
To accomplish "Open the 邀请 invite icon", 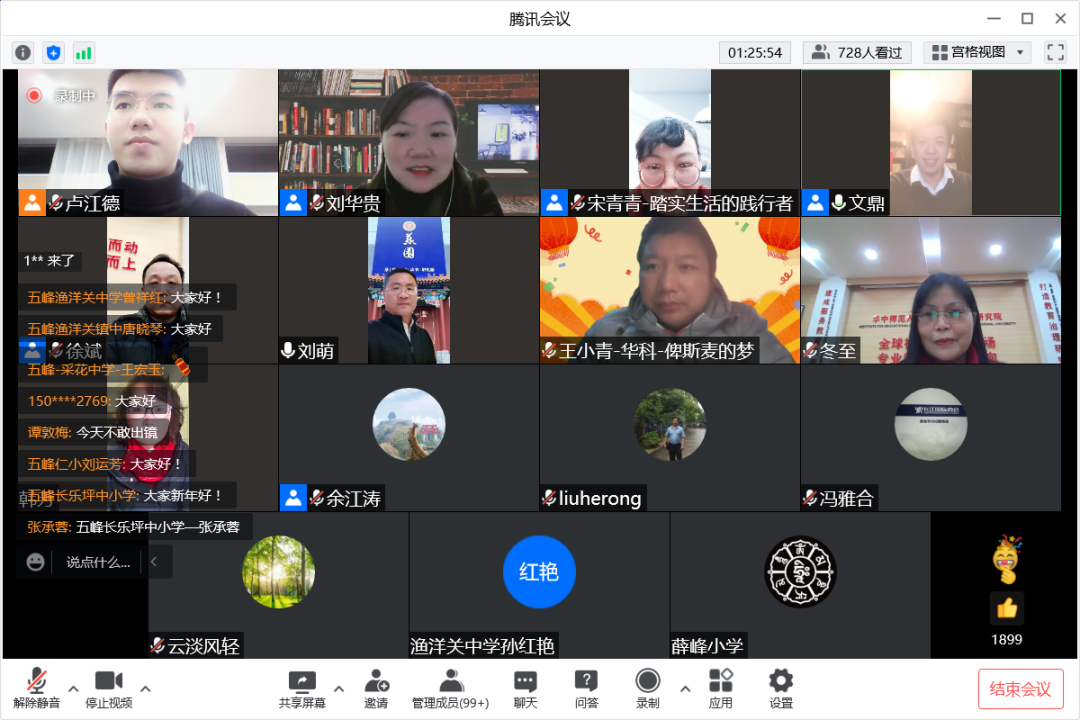I will point(376,688).
